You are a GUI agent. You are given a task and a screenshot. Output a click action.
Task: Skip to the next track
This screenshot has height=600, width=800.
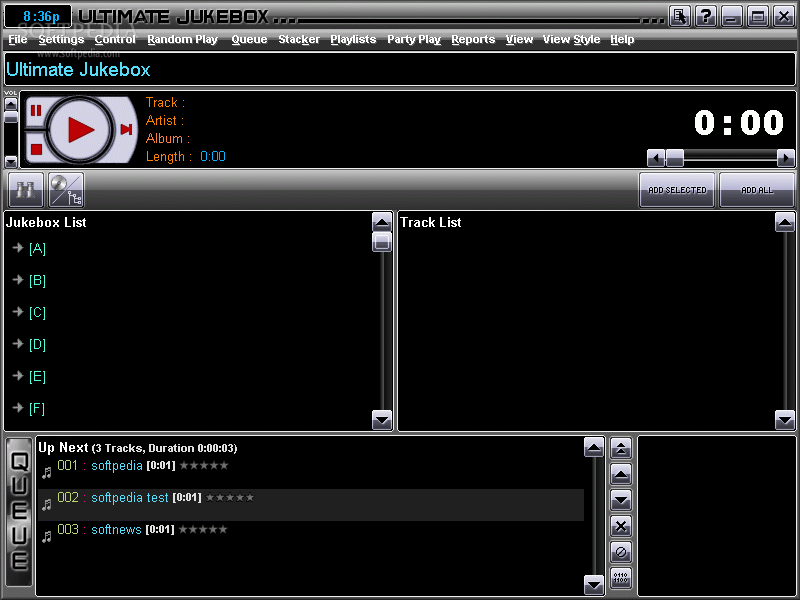point(127,130)
